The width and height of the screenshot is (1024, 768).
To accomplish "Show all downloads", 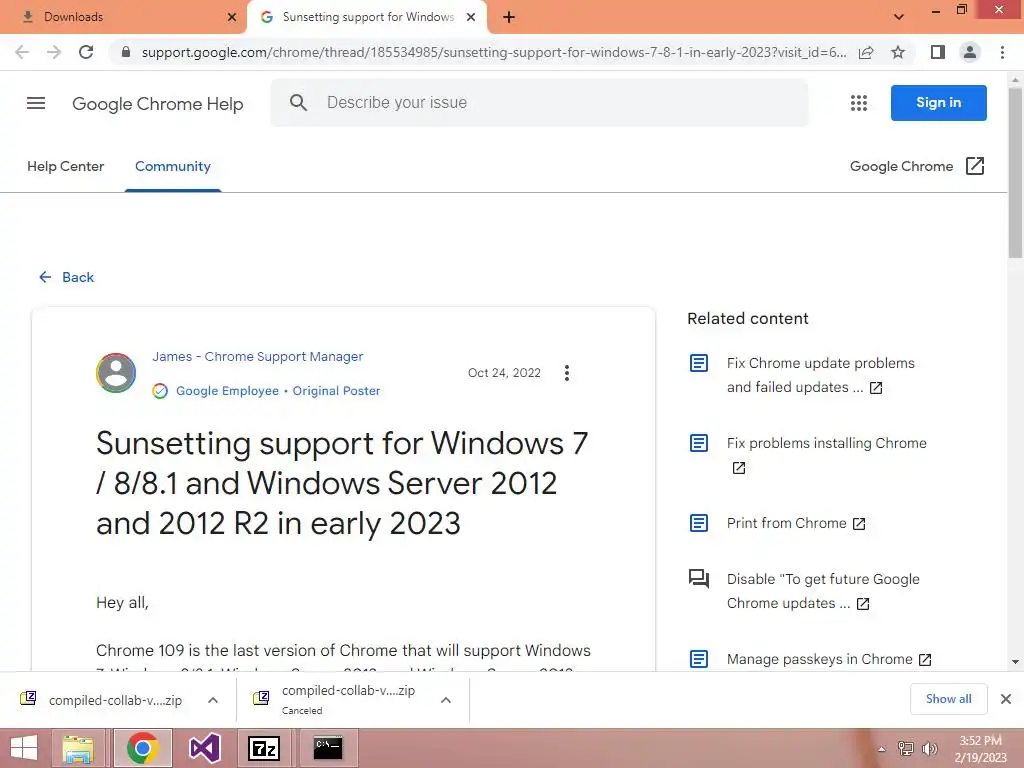I will pos(948,699).
